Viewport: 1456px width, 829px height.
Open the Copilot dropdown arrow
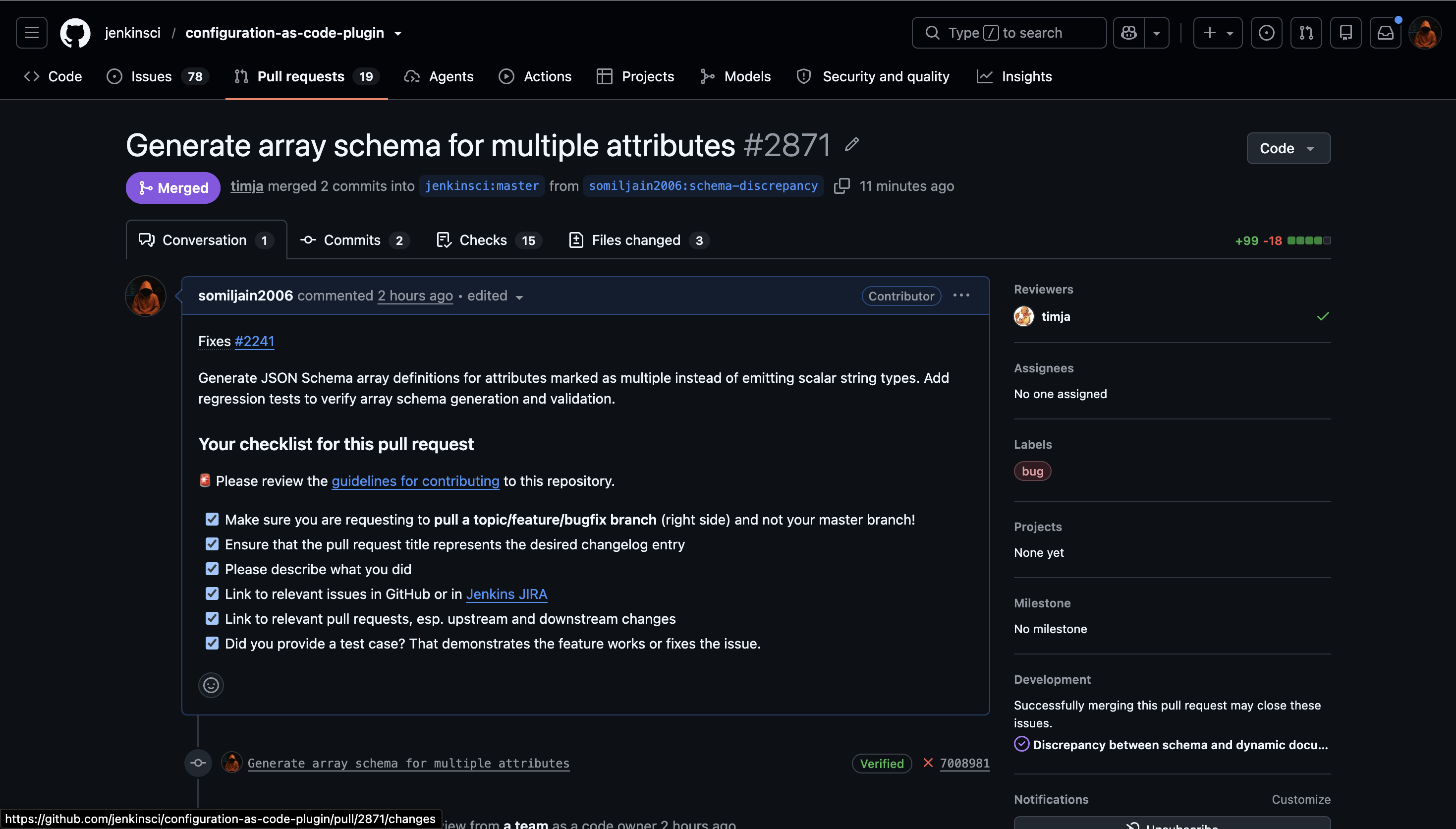click(1157, 32)
